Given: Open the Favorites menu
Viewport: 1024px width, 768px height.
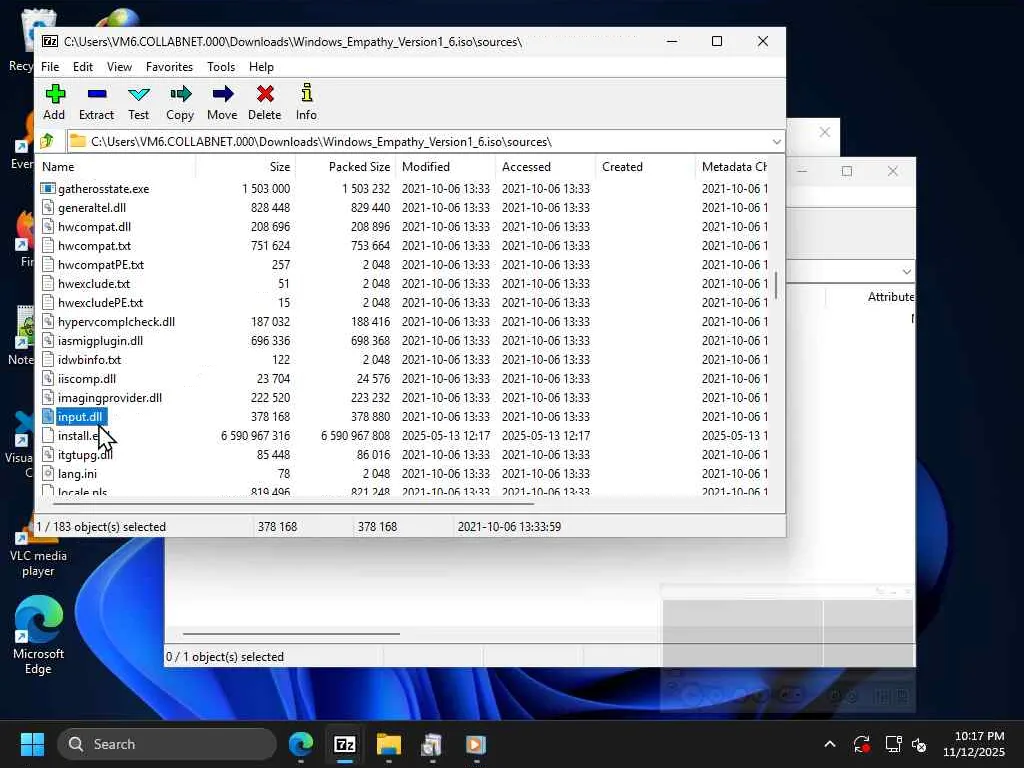Looking at the screenshot, I should (x=169, y=67).
